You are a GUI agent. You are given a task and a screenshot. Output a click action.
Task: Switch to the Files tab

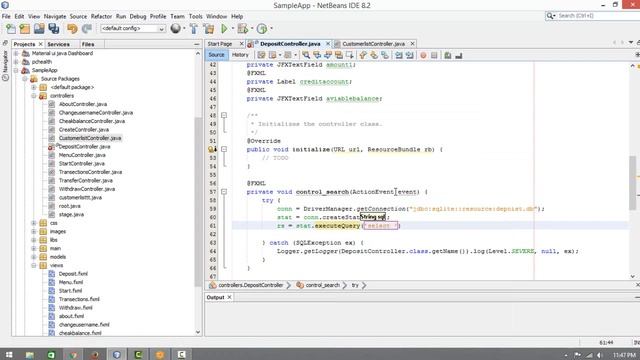click(88, 44)
